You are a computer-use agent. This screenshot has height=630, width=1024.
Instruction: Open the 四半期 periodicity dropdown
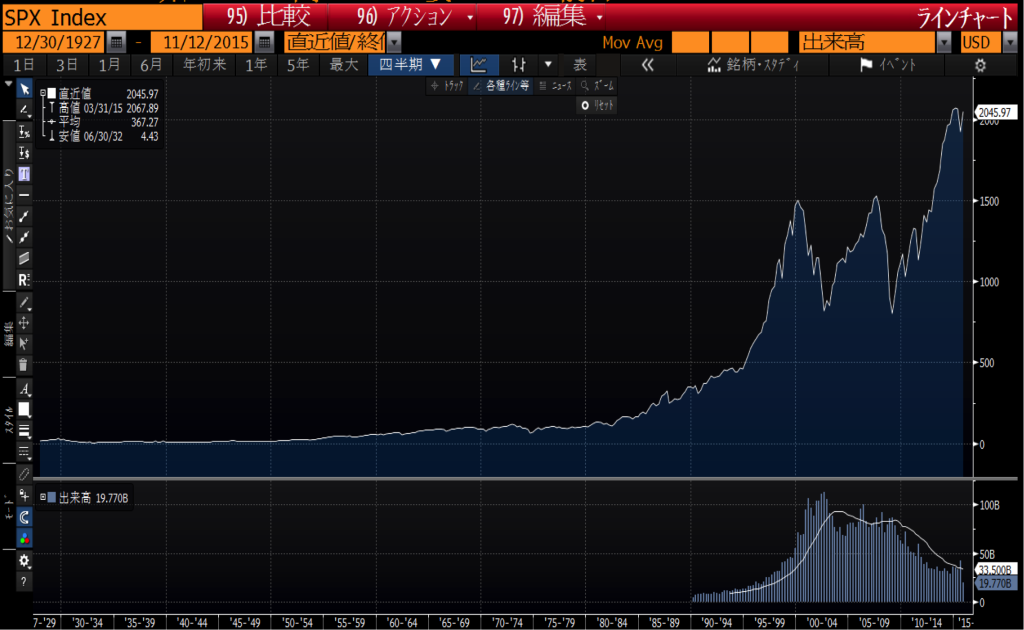[409, 65]
